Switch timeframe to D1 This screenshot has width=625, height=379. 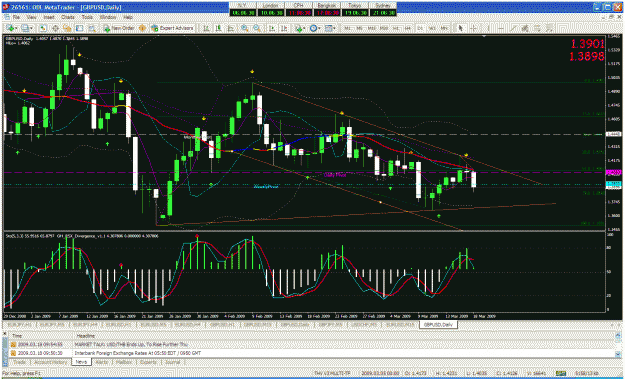tap(420, 28)
